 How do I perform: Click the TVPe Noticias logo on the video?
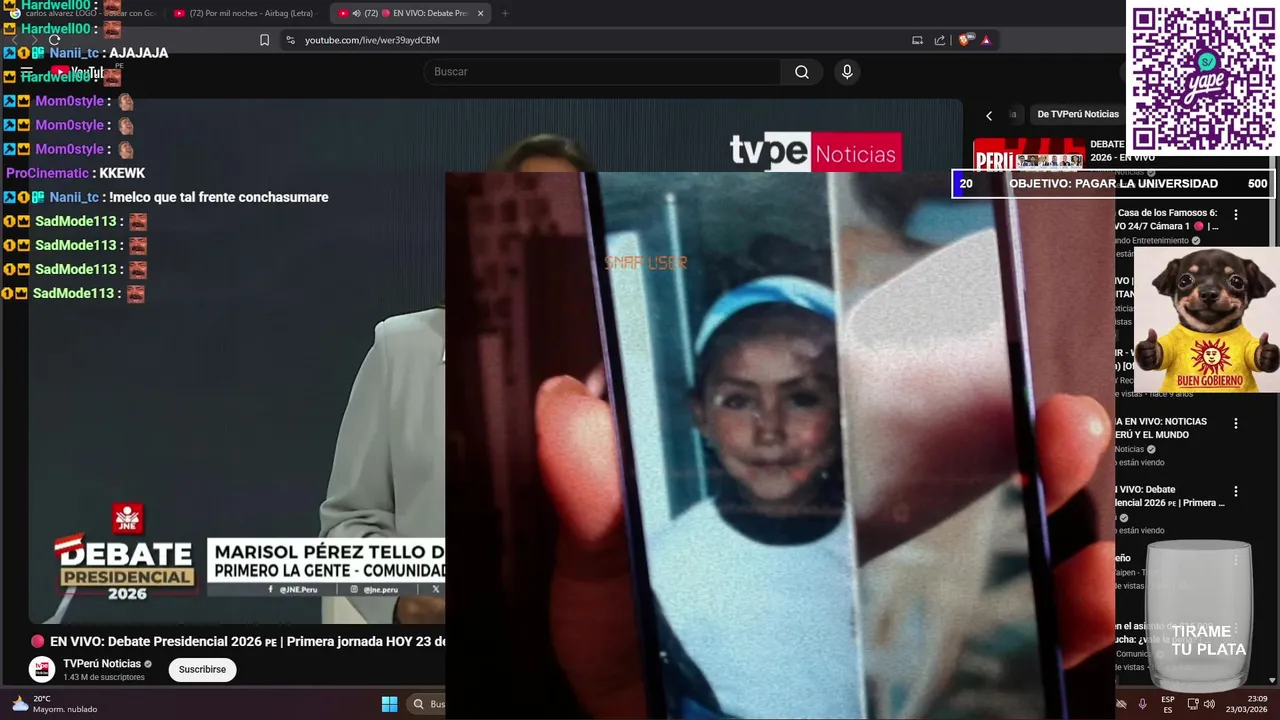[814, 152]
